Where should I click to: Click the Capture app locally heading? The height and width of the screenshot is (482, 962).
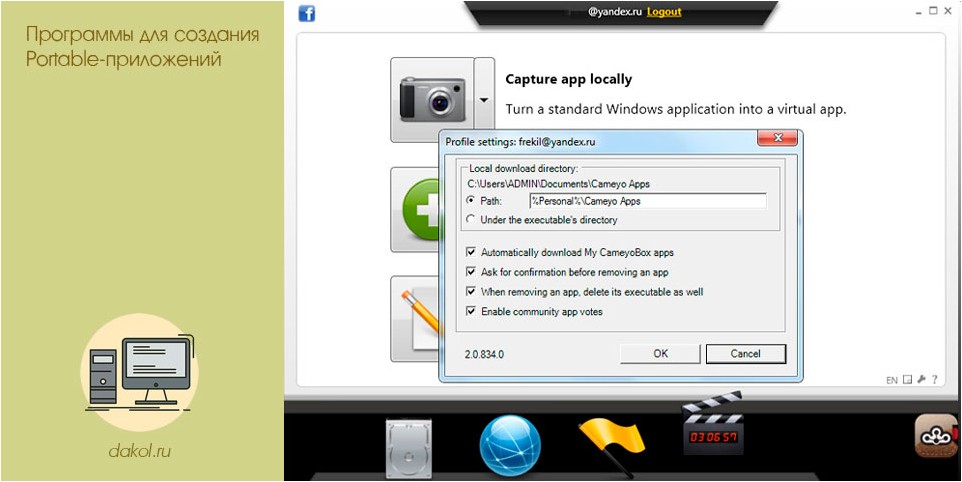(x=568, y=79)
